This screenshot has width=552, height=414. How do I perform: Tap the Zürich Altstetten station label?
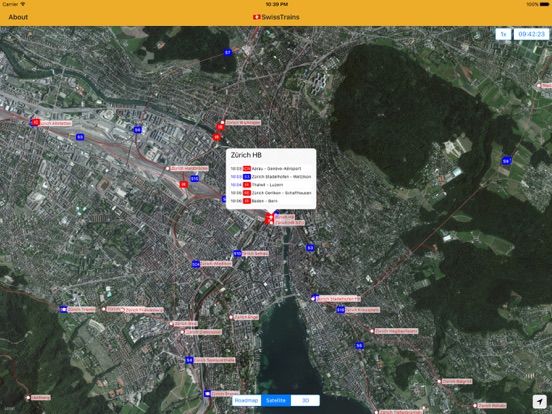pos(55,123)
